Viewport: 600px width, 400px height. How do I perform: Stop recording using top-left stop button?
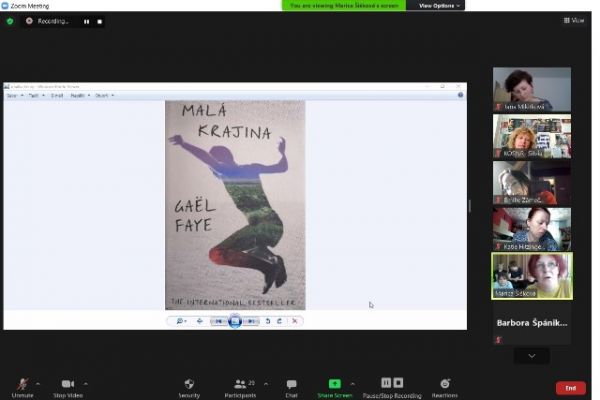(100, 21)
